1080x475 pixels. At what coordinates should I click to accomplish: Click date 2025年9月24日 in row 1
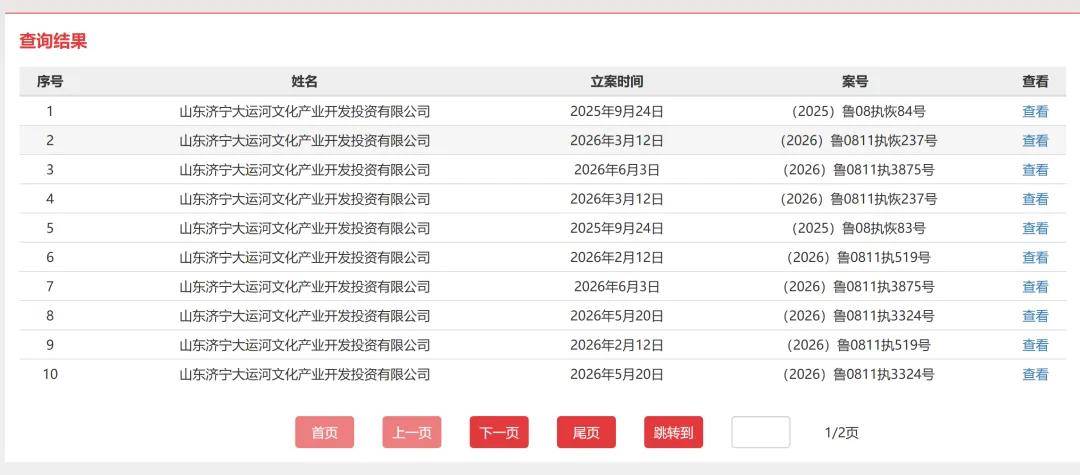616,112
